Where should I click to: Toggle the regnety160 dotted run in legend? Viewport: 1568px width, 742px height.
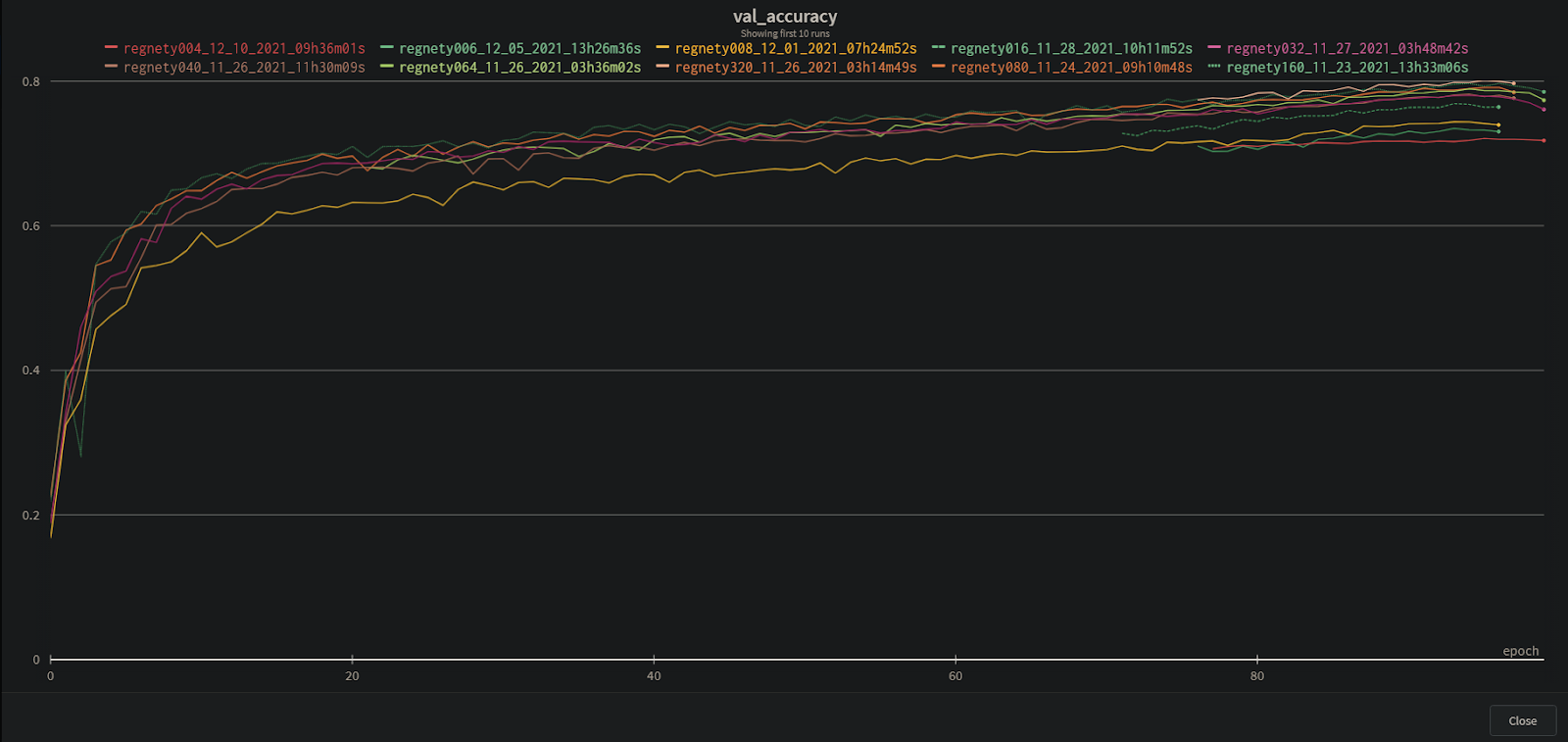point(1347,68)
